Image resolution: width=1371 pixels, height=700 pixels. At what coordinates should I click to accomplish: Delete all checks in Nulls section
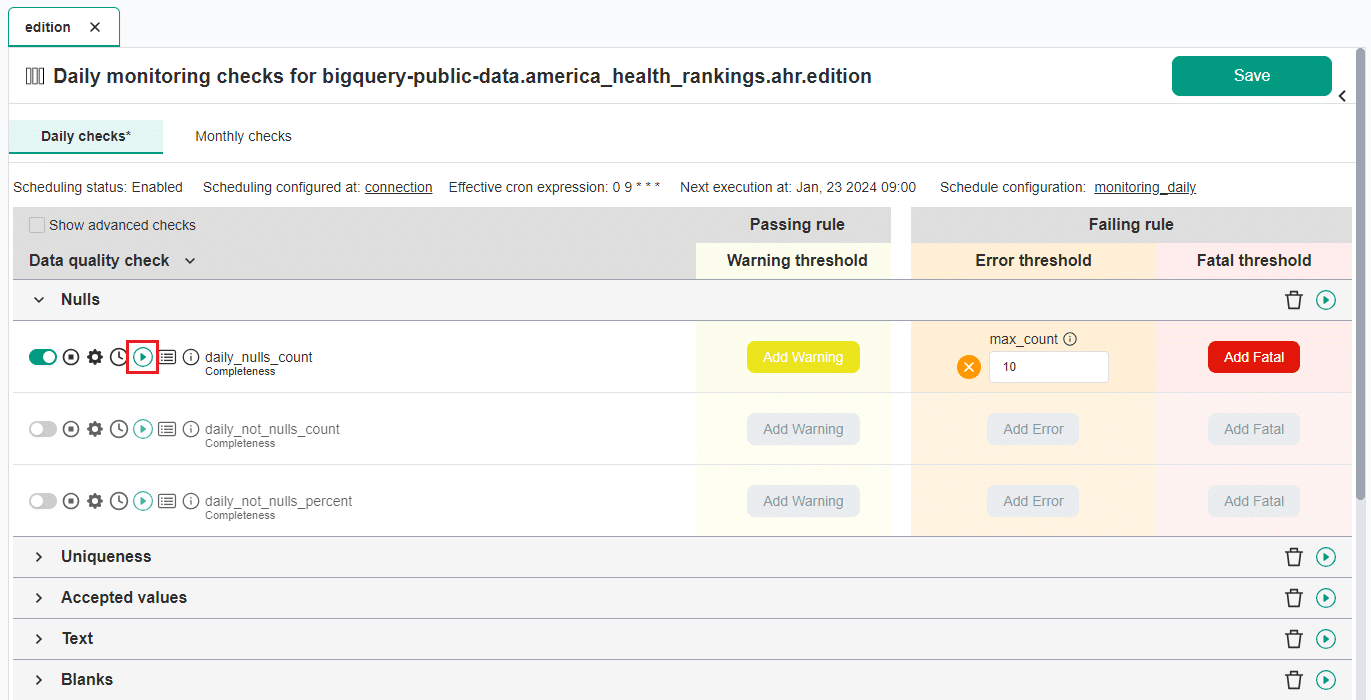1294,299
